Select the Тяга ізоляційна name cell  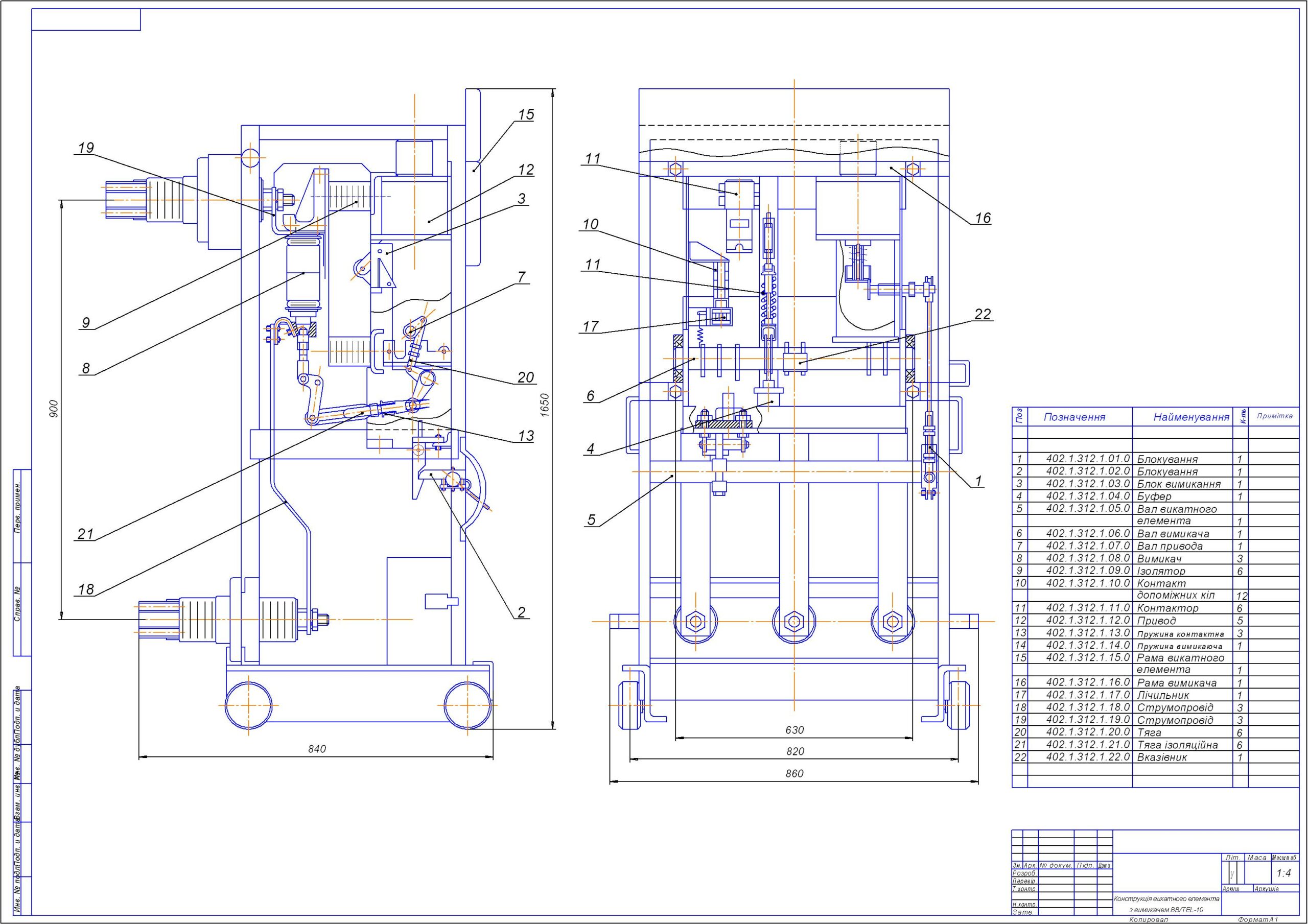(x=1177, y=745)
